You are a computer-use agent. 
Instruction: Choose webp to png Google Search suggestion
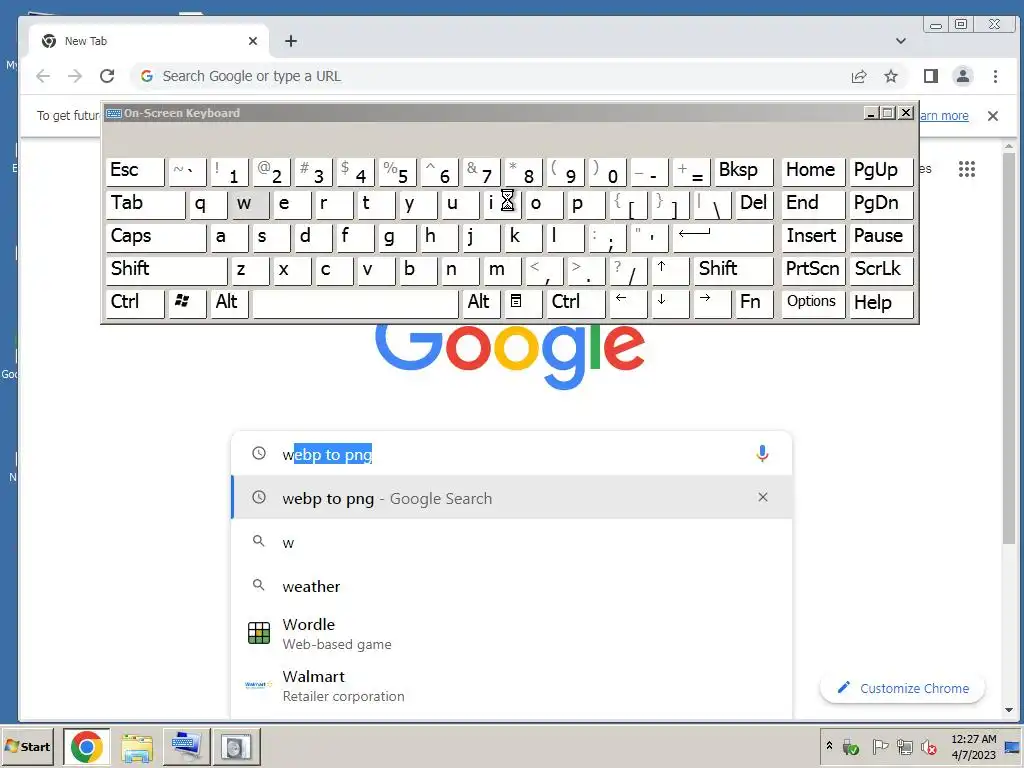point(512,498)
